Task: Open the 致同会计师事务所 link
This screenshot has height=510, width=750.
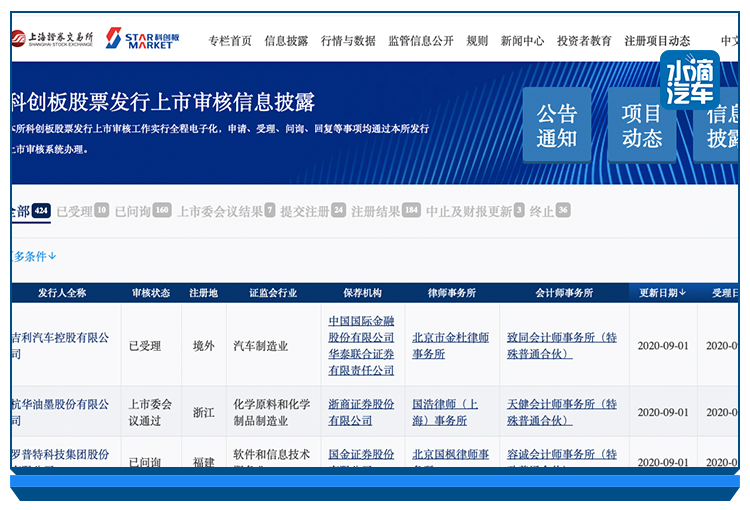Action: (562, 346)
